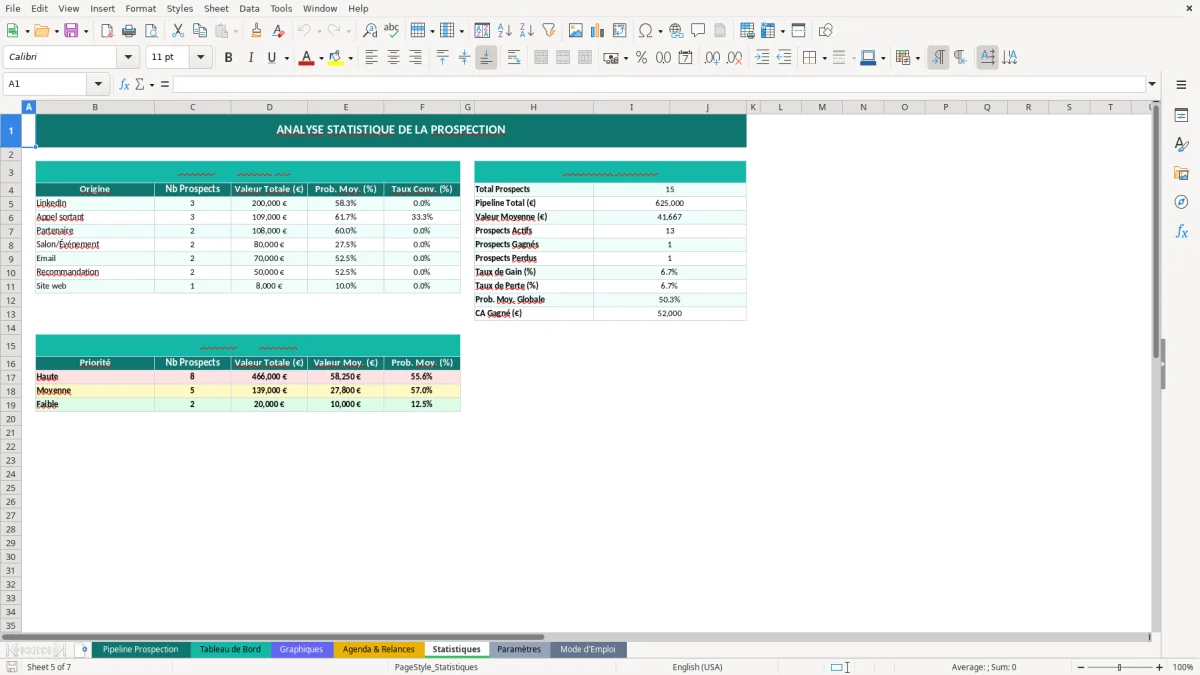The height and width of the screenshot is (675, 1200).
Task: Align cell content to bottom
Action: [x=486, y=58]
